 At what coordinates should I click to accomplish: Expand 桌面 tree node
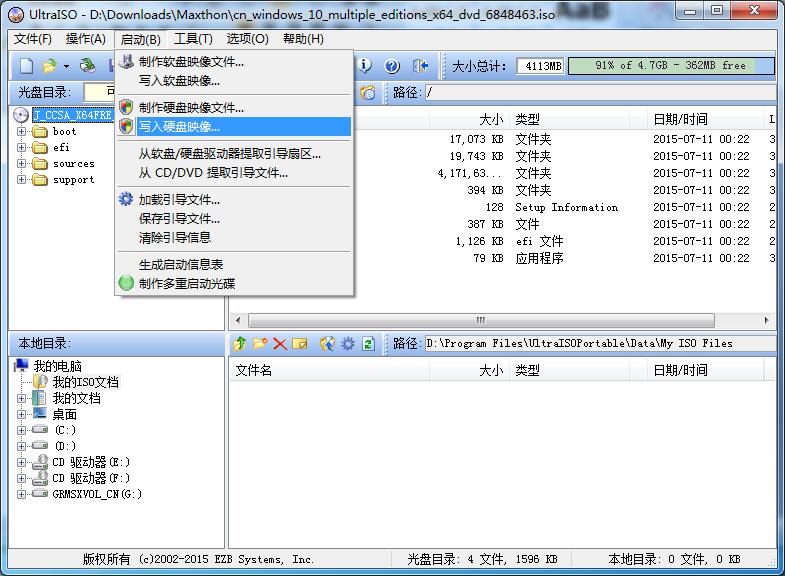[x=21, y=415]
